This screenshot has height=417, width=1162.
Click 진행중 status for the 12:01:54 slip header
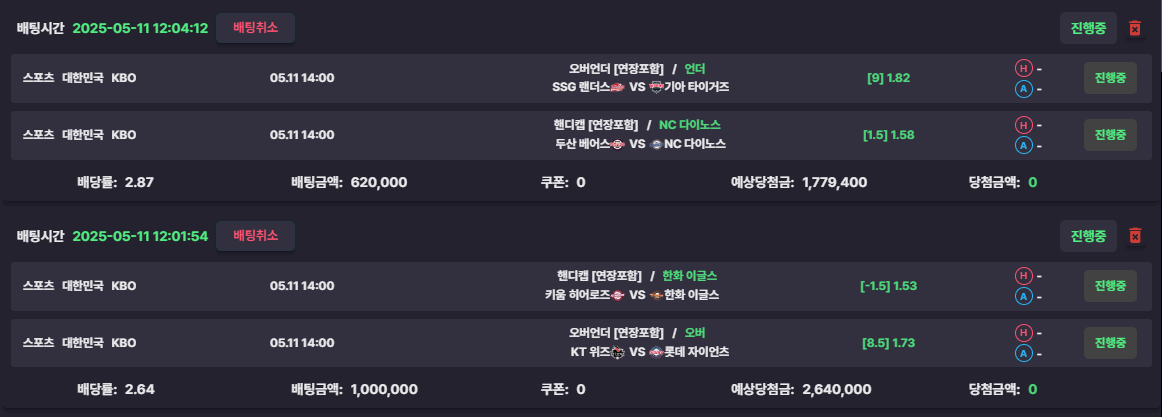[1088, 236]
